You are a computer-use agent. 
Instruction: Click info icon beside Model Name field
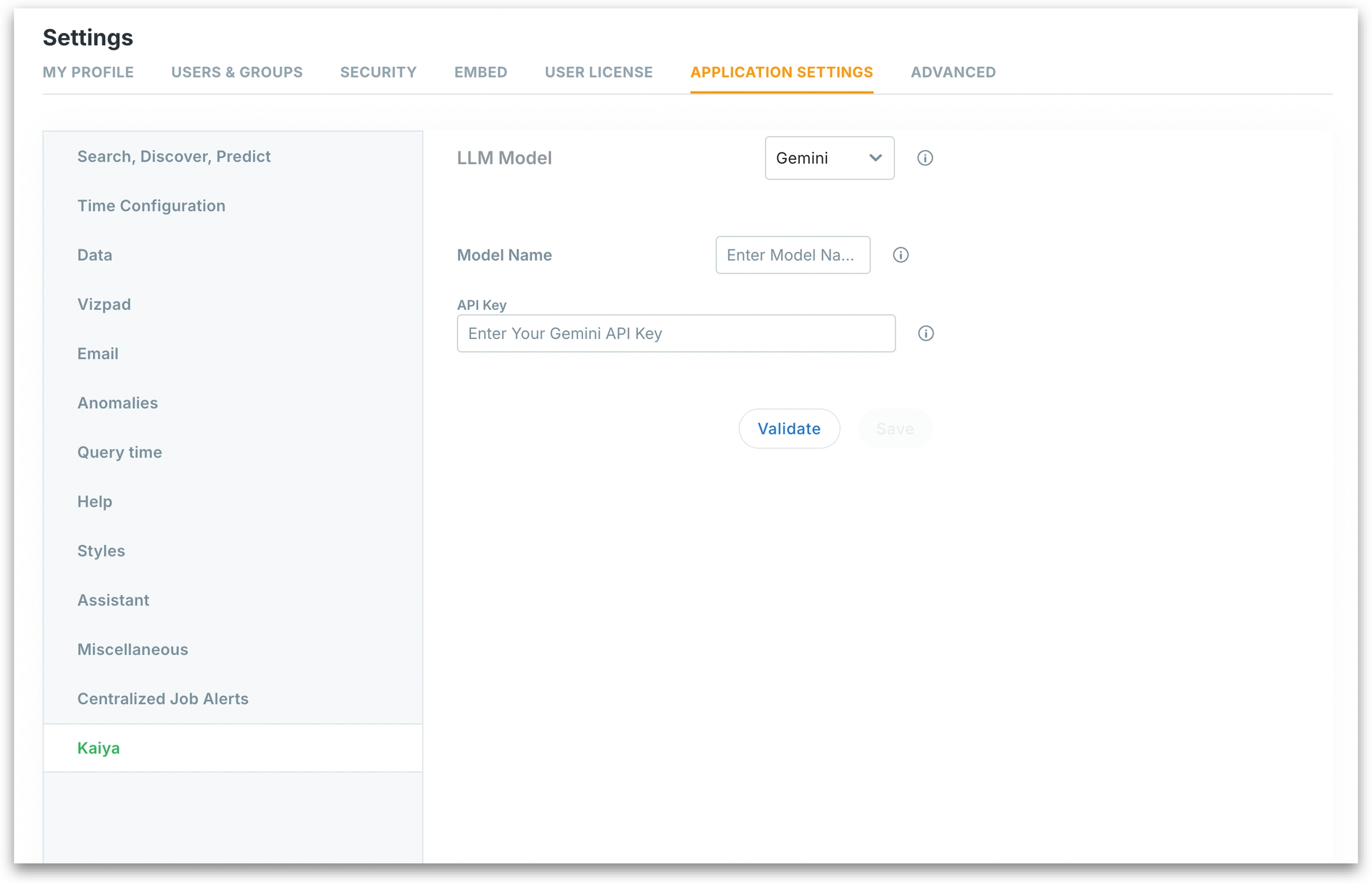pos(900,255)
